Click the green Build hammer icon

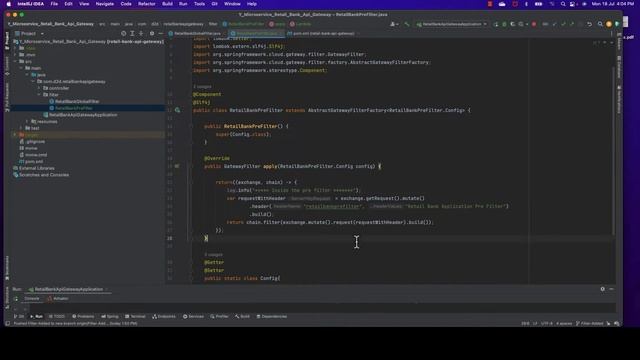click(x=407, y=24)
